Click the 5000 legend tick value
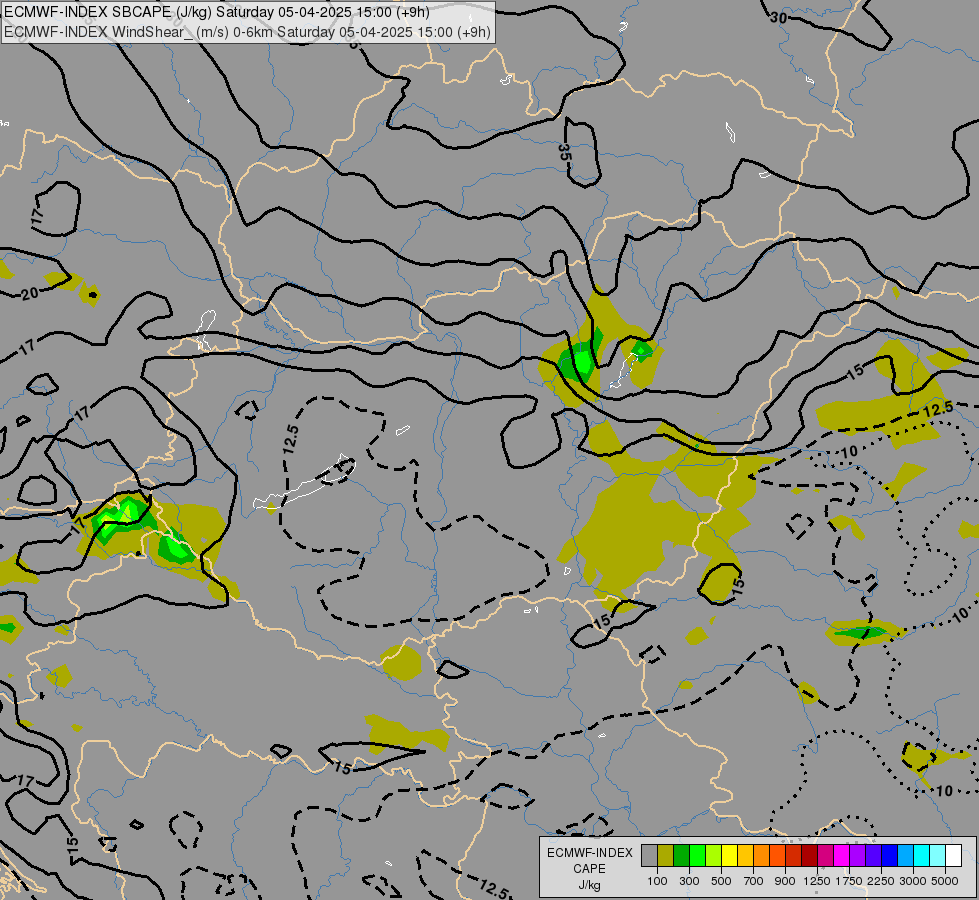The width and height of the screenshot is (979, 900). pos(945,881)
